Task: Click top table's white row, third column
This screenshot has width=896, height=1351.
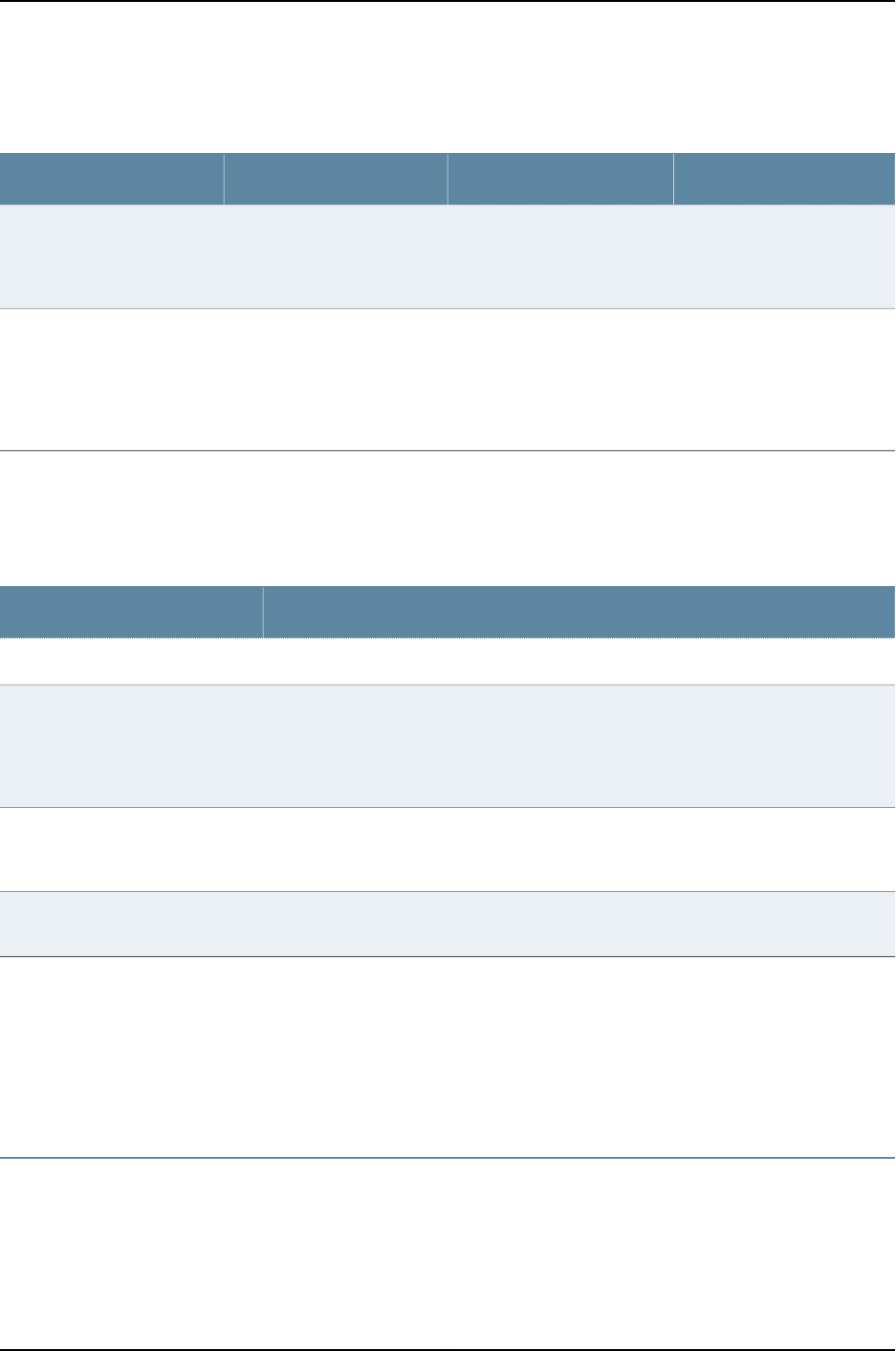Action: tap(560, 379)
